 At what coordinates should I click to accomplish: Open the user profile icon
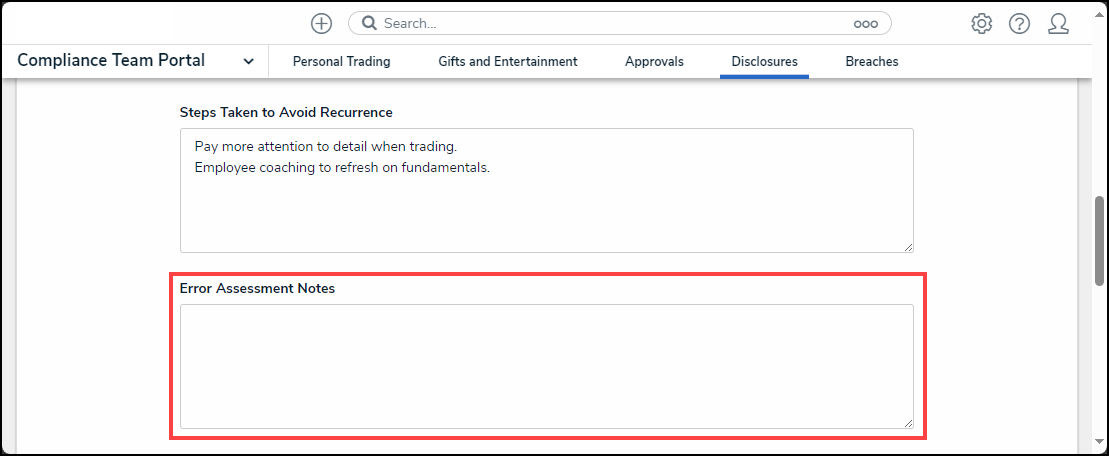click(x=1058, y=23)
